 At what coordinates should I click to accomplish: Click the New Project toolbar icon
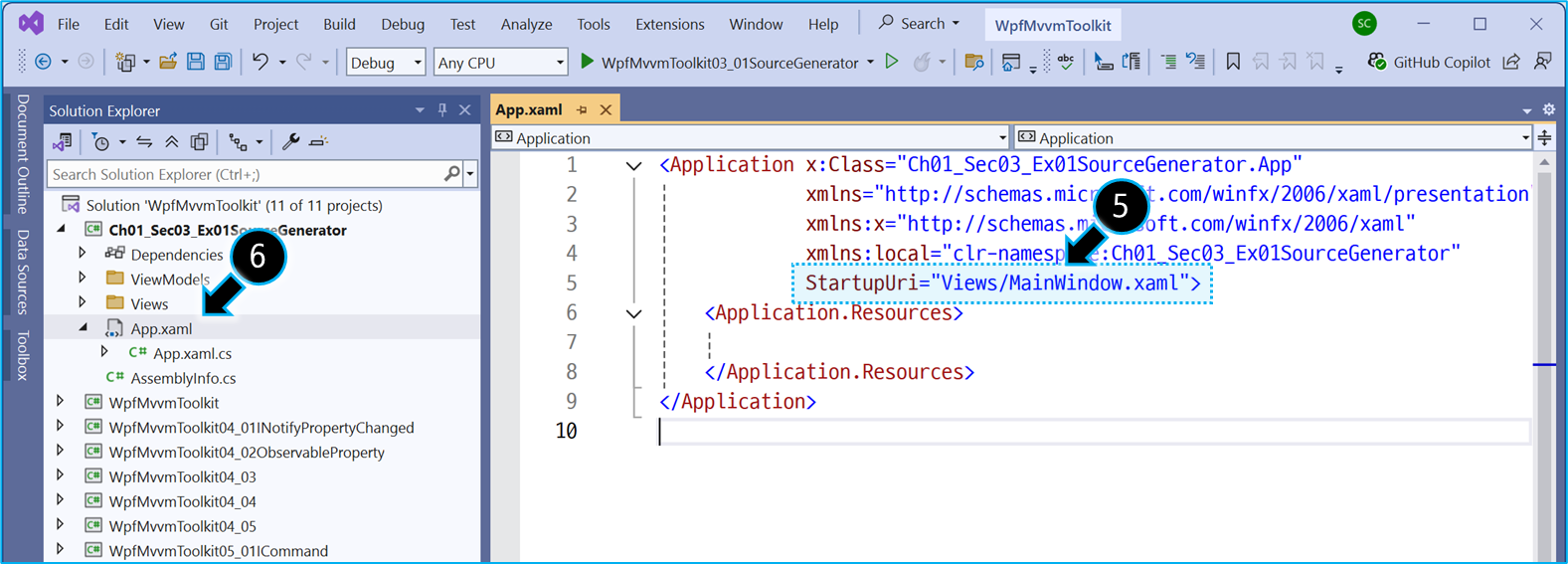point(125,62)
